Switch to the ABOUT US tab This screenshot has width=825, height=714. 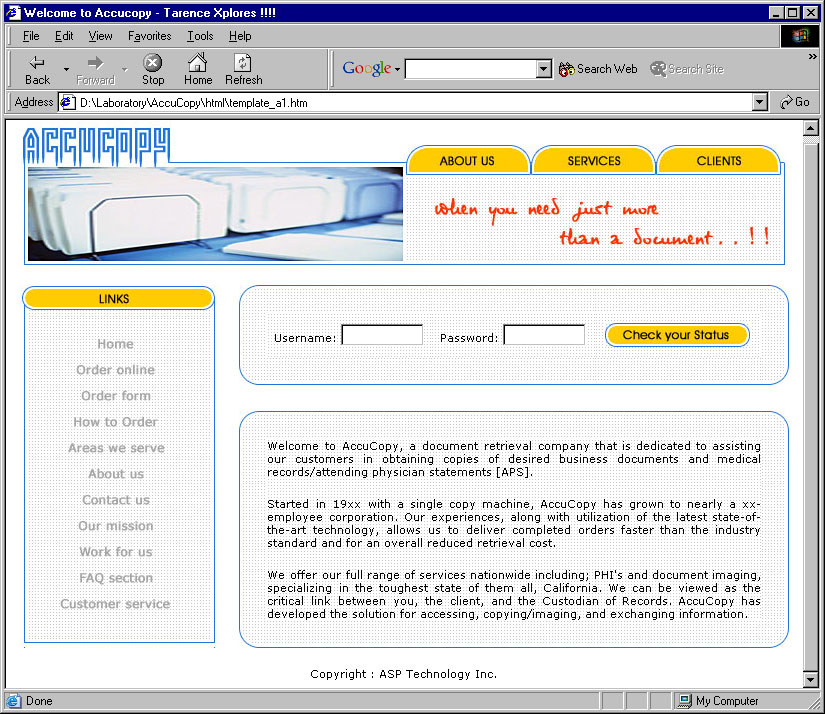[467, 160]
